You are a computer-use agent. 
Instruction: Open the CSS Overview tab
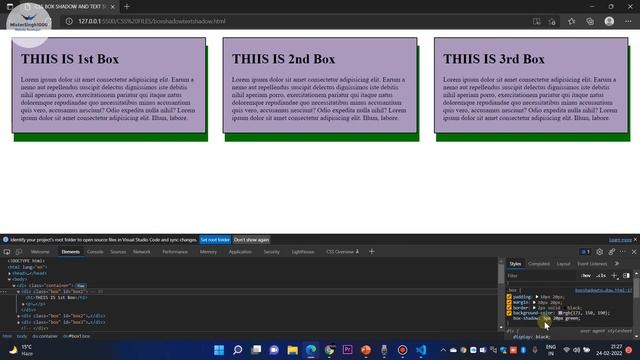tap(342, 252)
